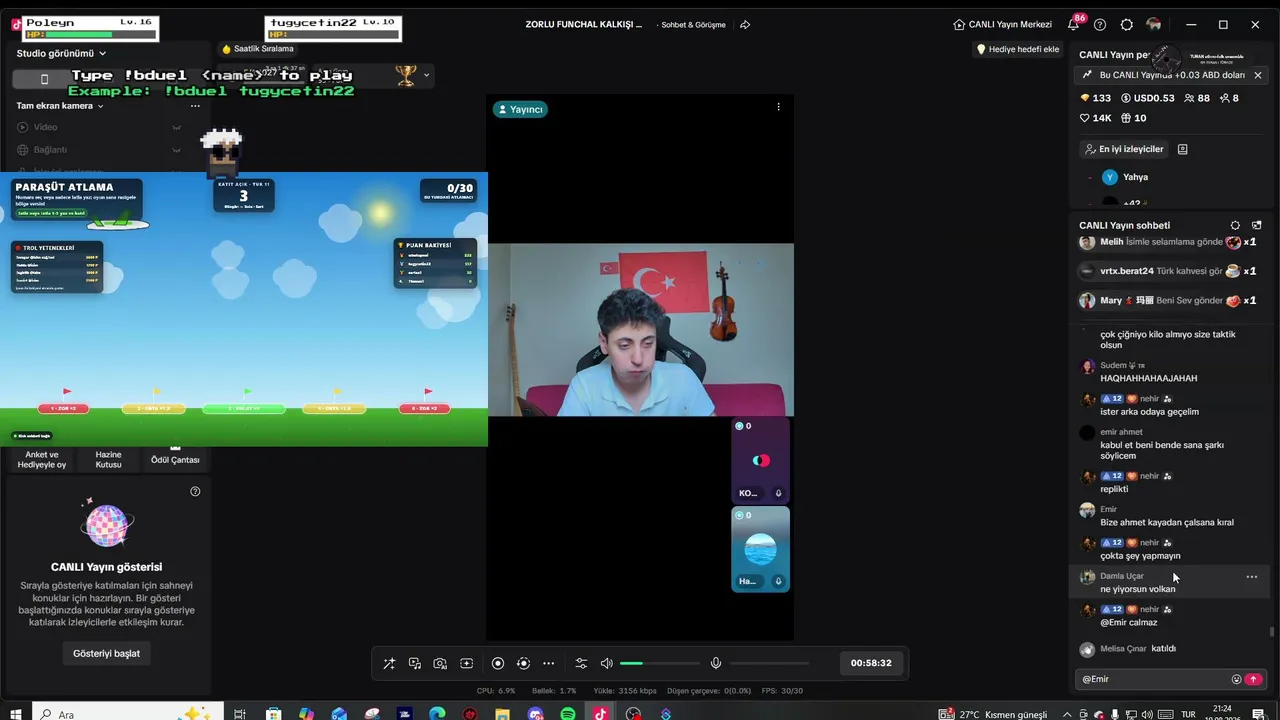Select the KO... guest thumbnail
1280x720 pixels.
761,460
